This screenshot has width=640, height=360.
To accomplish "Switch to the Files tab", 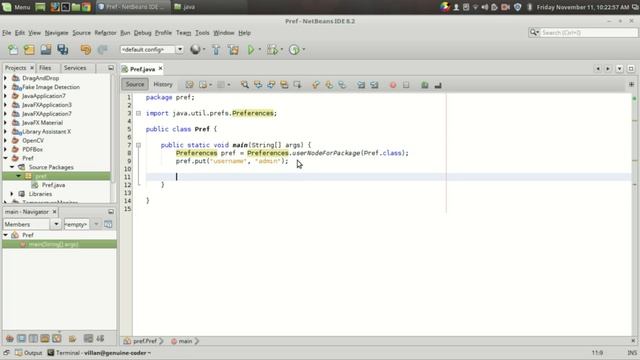I will [45, 68].
